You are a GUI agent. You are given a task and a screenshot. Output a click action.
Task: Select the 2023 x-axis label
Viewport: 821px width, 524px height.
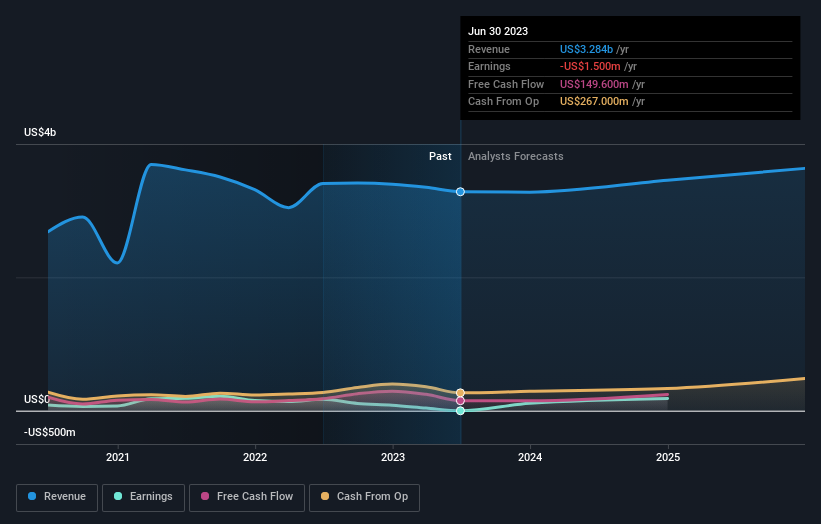coord(393,457)
